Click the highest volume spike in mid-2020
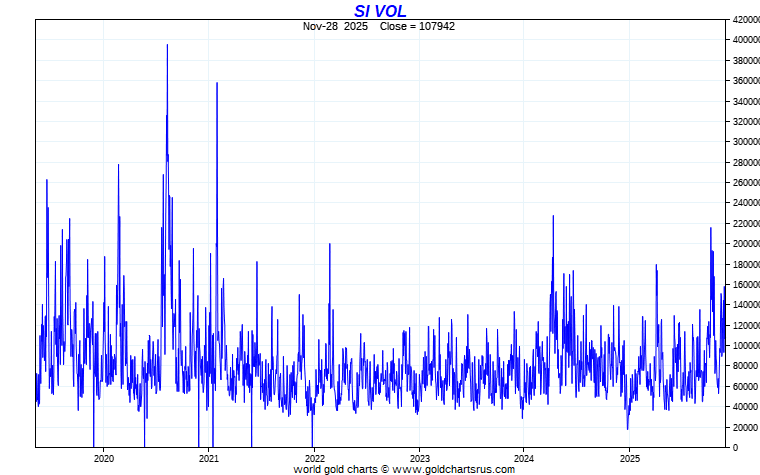 coord(167,46)
